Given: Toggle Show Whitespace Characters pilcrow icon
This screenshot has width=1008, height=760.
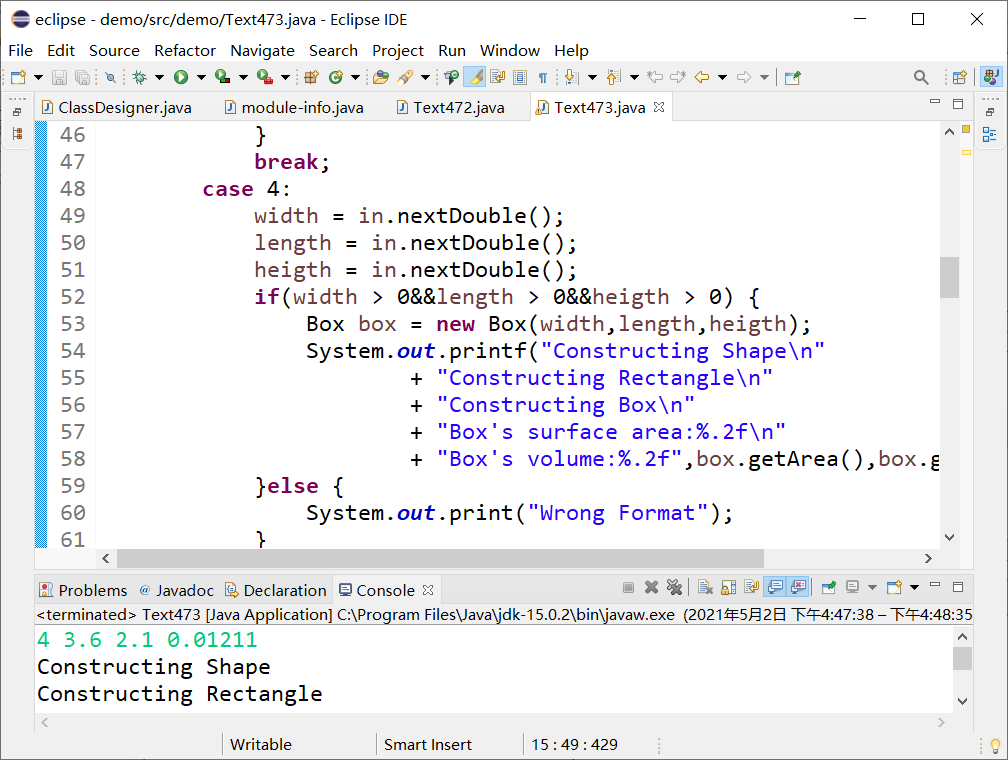Looking at the screenshot, I should [543, 78].
